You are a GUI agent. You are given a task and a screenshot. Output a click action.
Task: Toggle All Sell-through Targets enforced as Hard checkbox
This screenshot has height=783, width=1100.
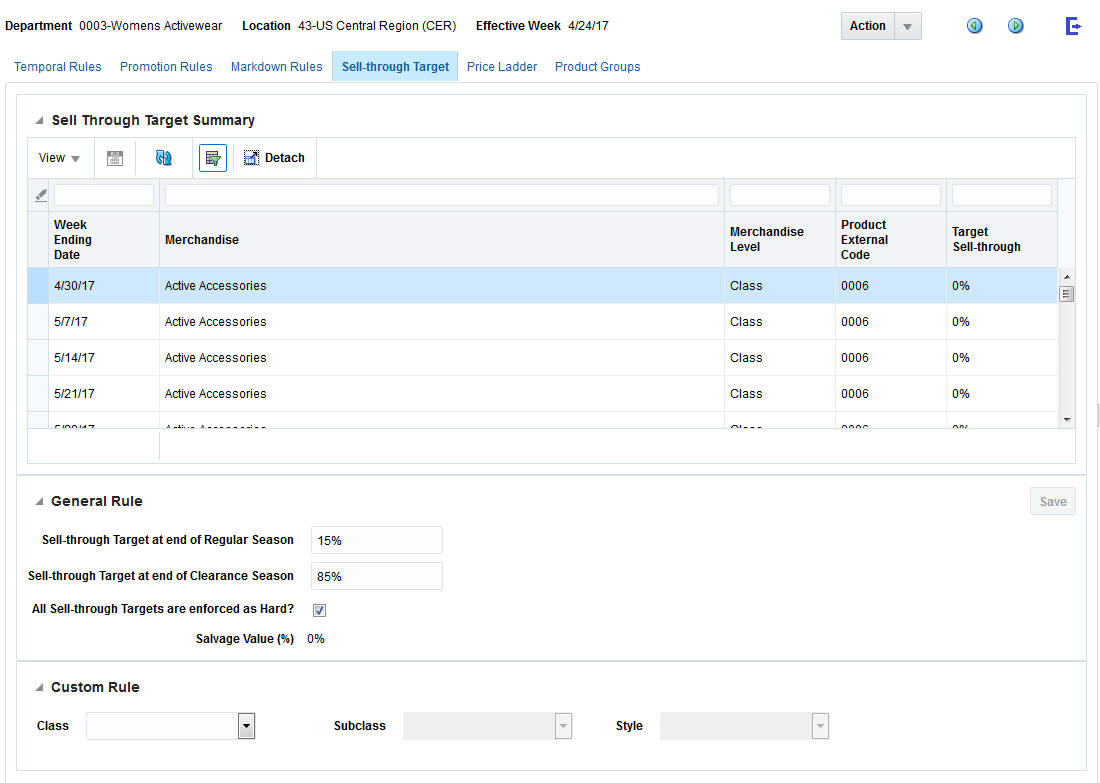[319, 610]
